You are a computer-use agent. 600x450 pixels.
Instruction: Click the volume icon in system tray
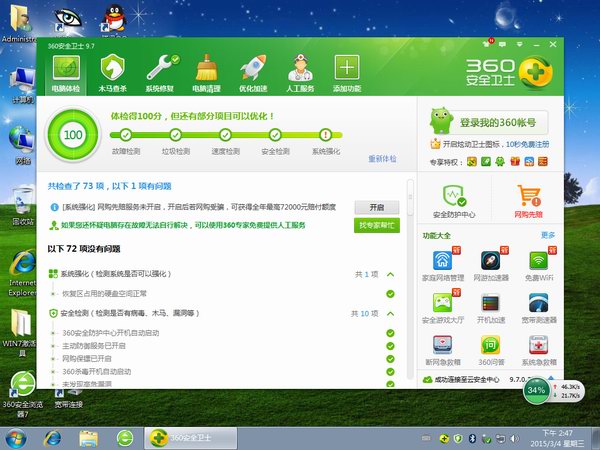[514, 439]
